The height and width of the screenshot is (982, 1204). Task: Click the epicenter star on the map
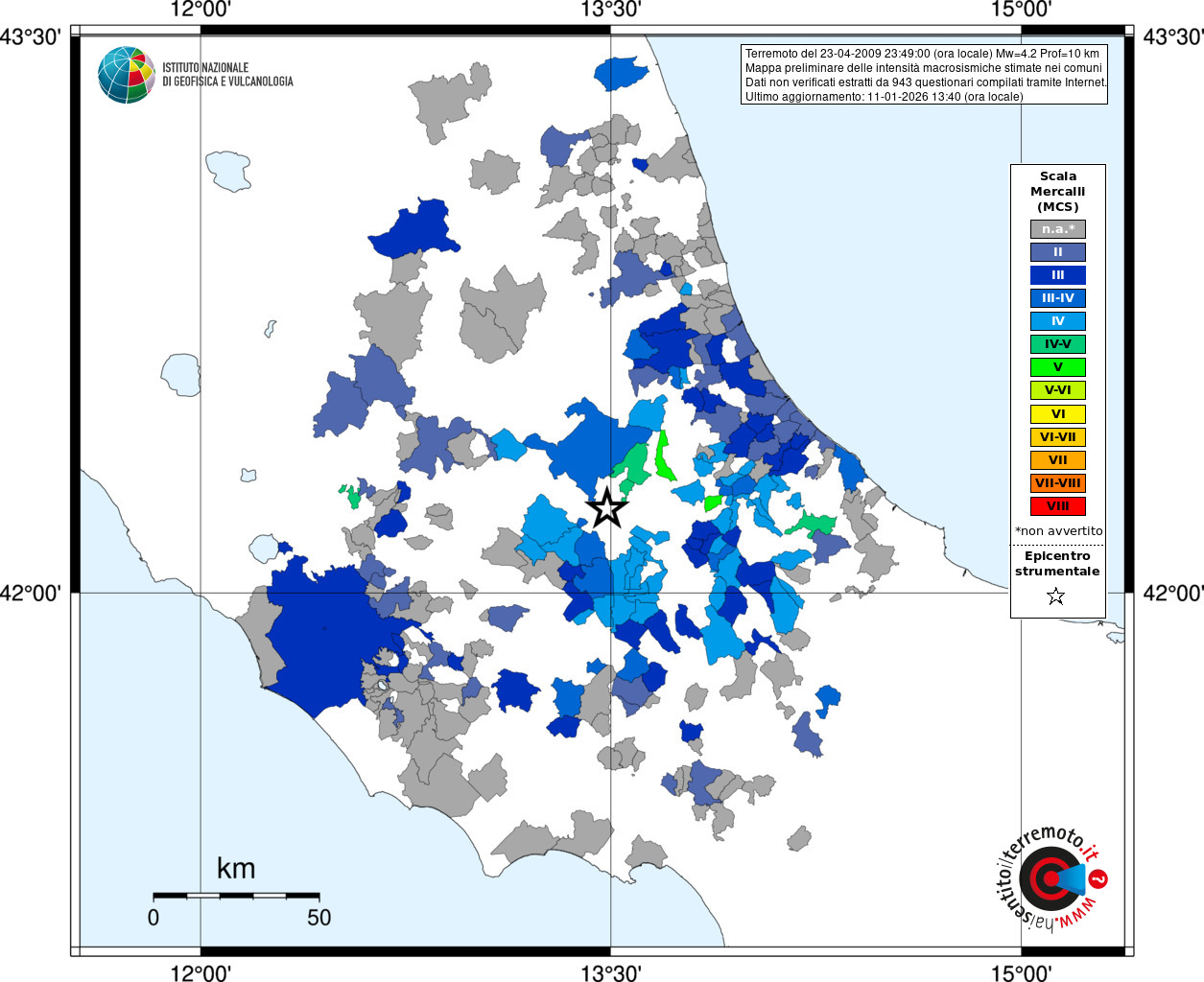coord(607,508)
